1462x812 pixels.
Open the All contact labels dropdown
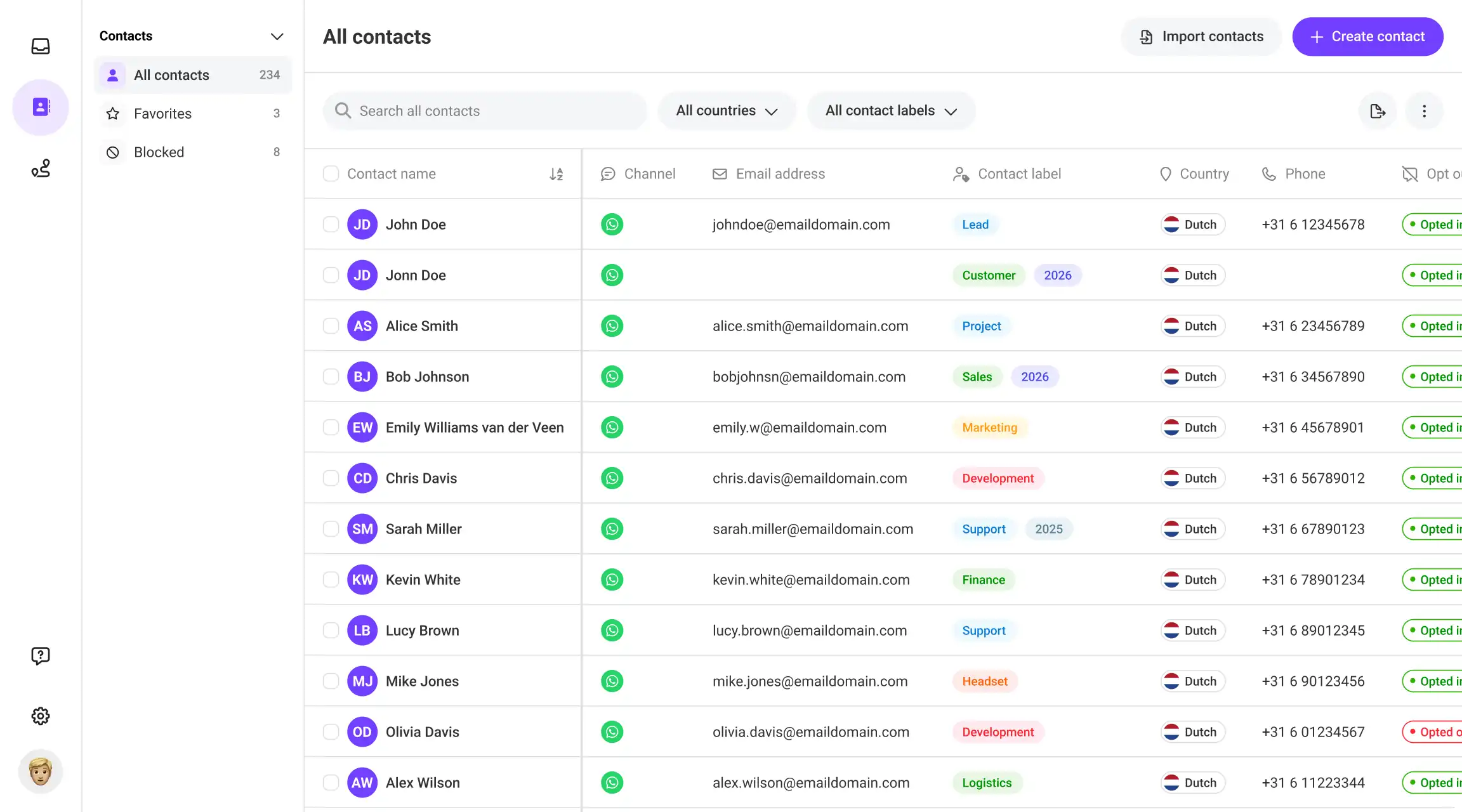[891, 111]
